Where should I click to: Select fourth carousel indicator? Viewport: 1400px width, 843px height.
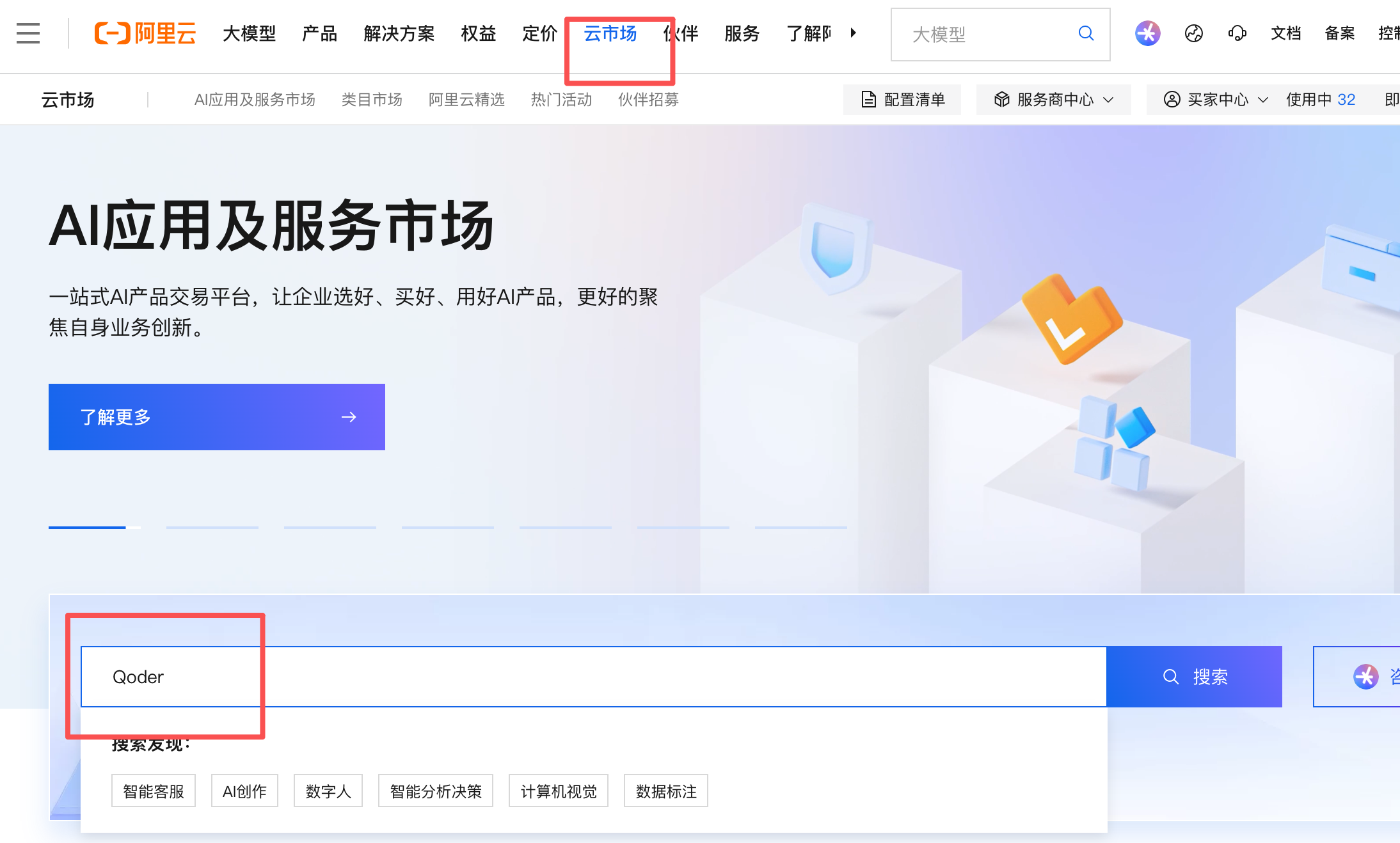448,527
